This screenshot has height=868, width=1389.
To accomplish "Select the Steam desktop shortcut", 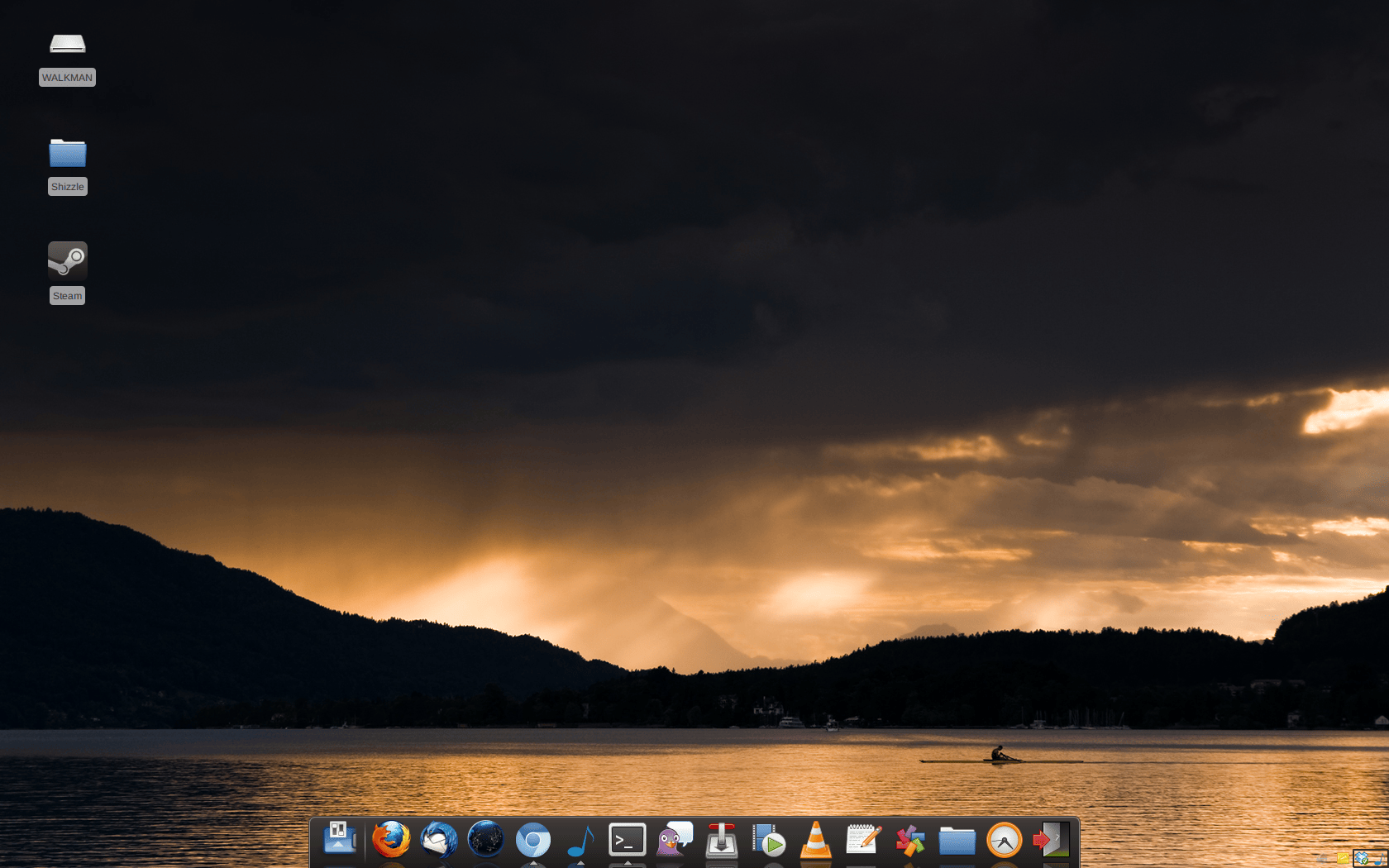I will point(67,261).
